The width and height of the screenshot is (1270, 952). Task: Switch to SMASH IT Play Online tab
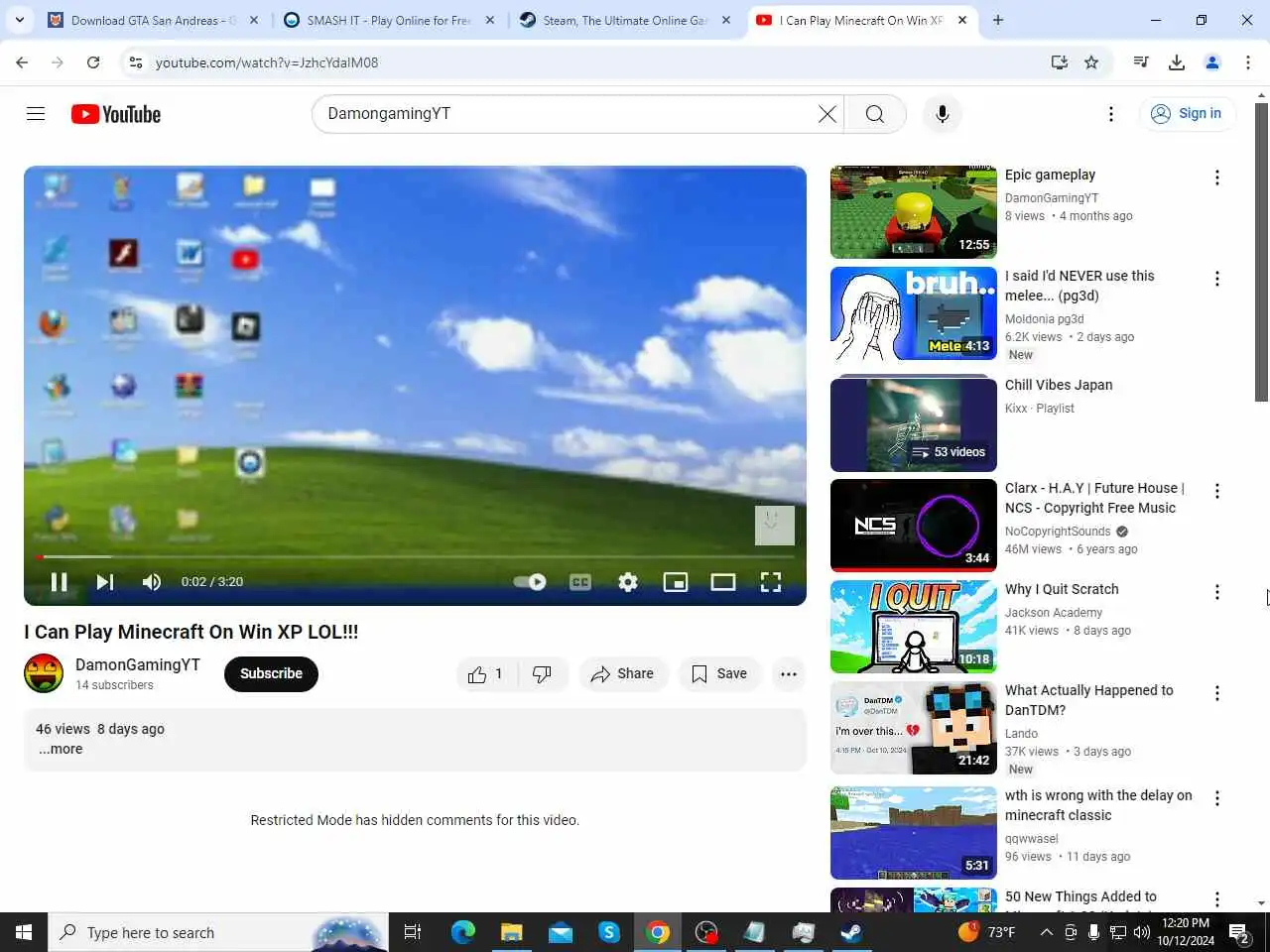[389, 20]
